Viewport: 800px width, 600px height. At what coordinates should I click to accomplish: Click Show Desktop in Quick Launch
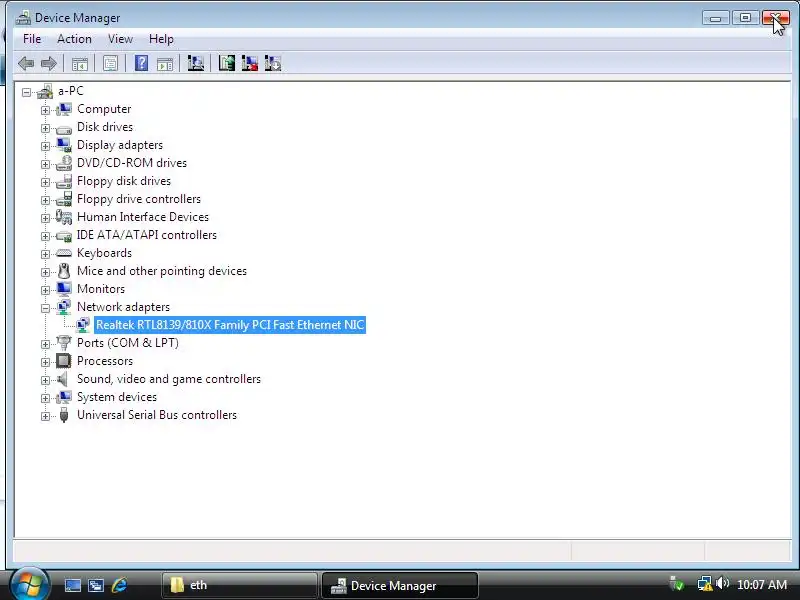click(72, 585)
